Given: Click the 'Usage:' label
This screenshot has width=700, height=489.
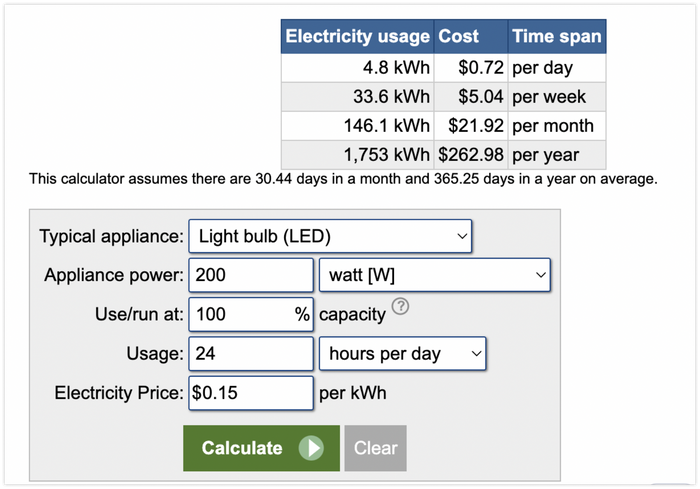Looking at the screenshot, I should coord(155,354).
